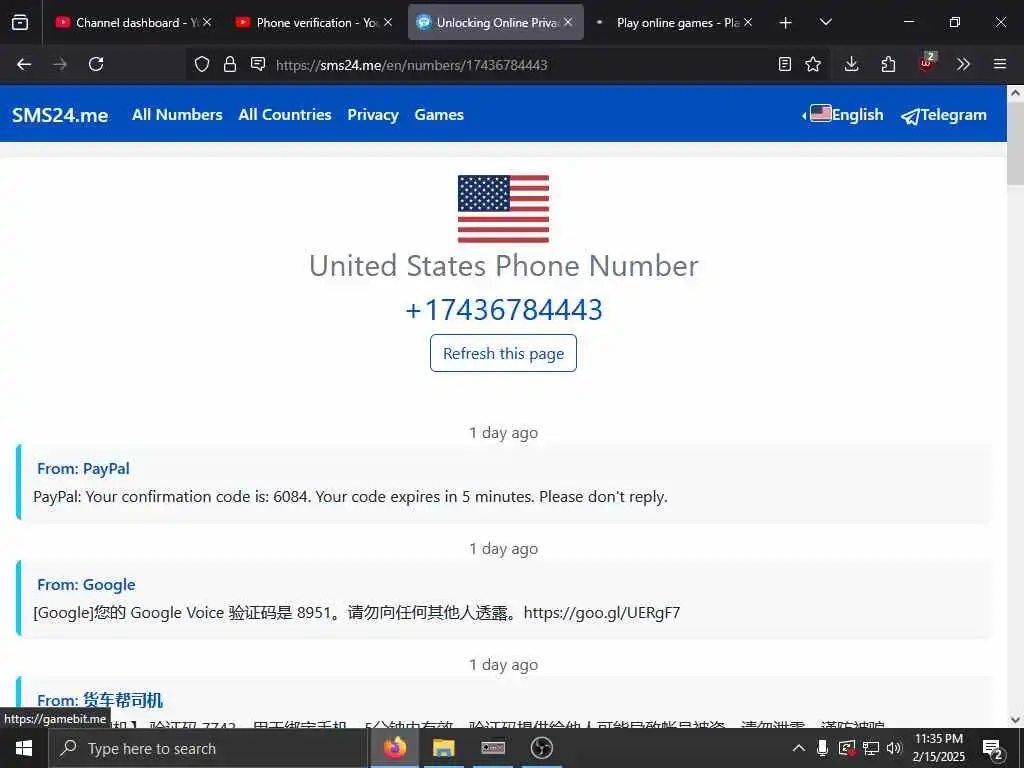This screenshot has width=1024, height=768.
Task: Bookmark this page with star icon
Action: pos(813,64)
